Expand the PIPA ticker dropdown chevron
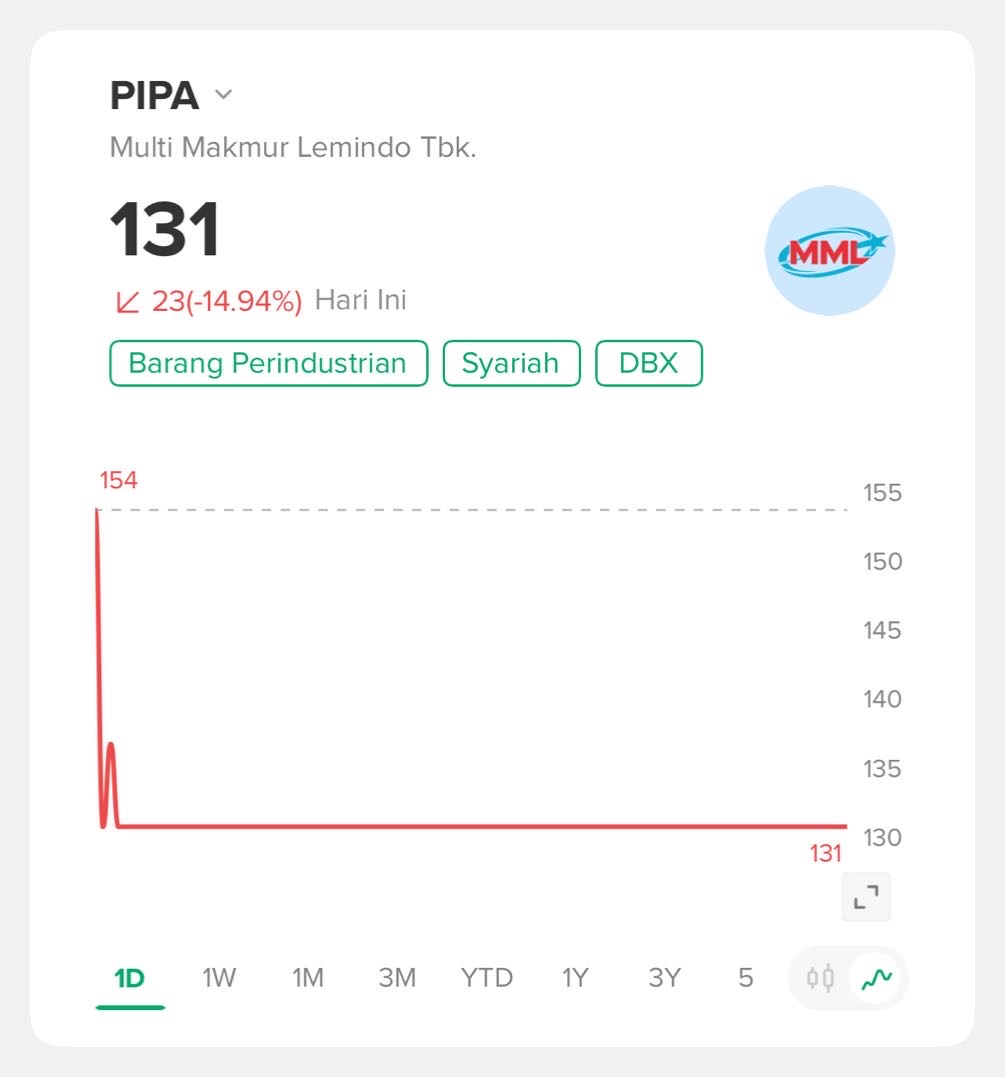This screenshot has width=1005, height=1077. tap(224, 95)
